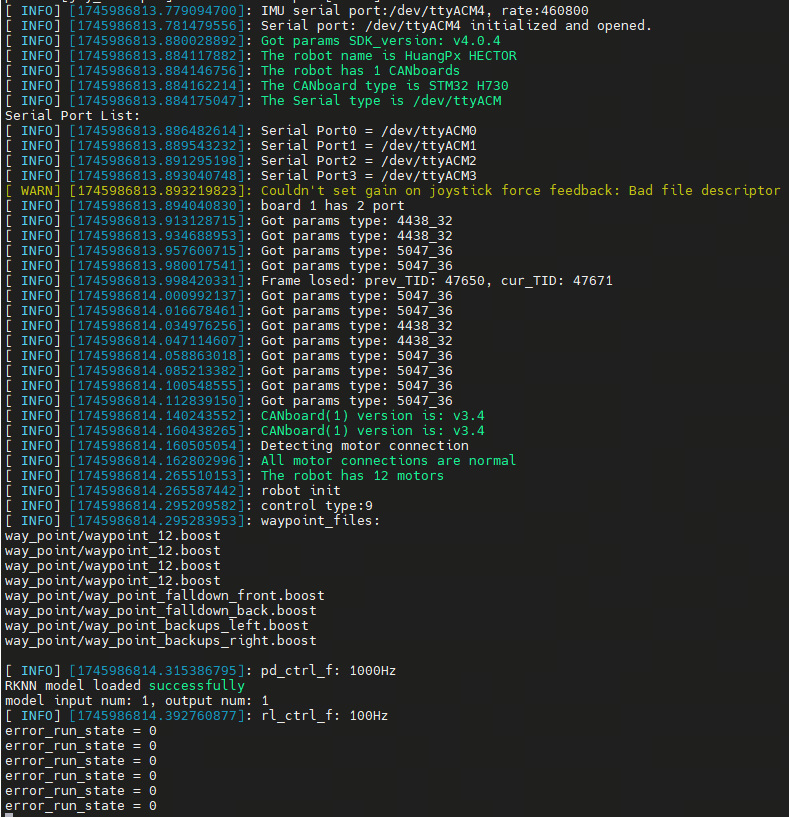The height and width of the screenshot is (817, 789).
Task: Click 'All motor connections are normal' message
Action: tap(388, 460)
